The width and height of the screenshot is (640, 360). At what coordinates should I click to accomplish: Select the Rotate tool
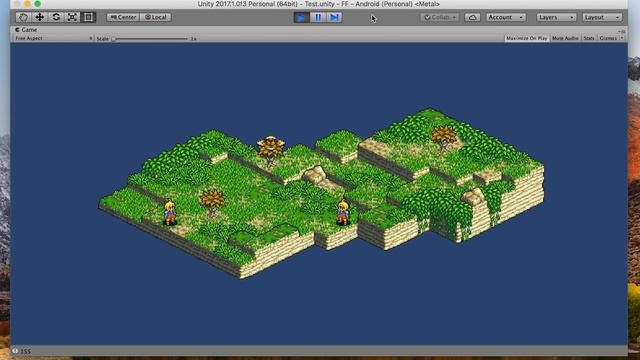coord(56,17)
